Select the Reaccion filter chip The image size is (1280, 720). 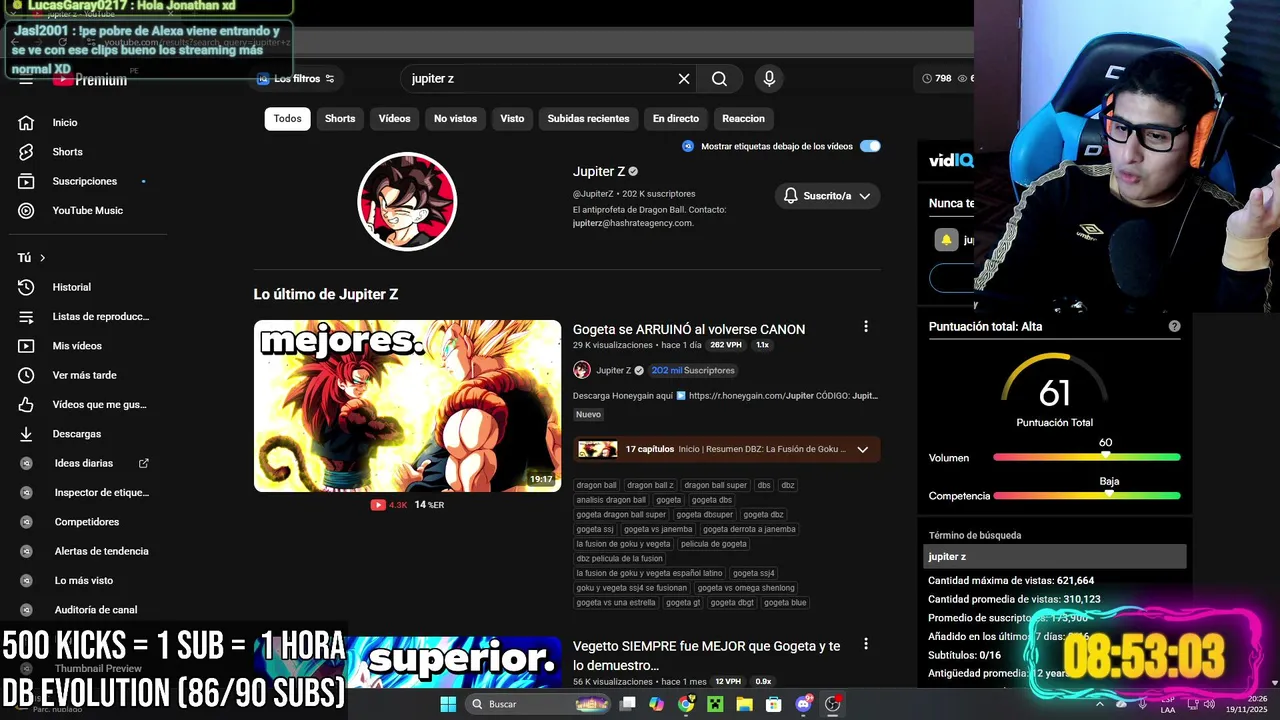click(743, 119)
